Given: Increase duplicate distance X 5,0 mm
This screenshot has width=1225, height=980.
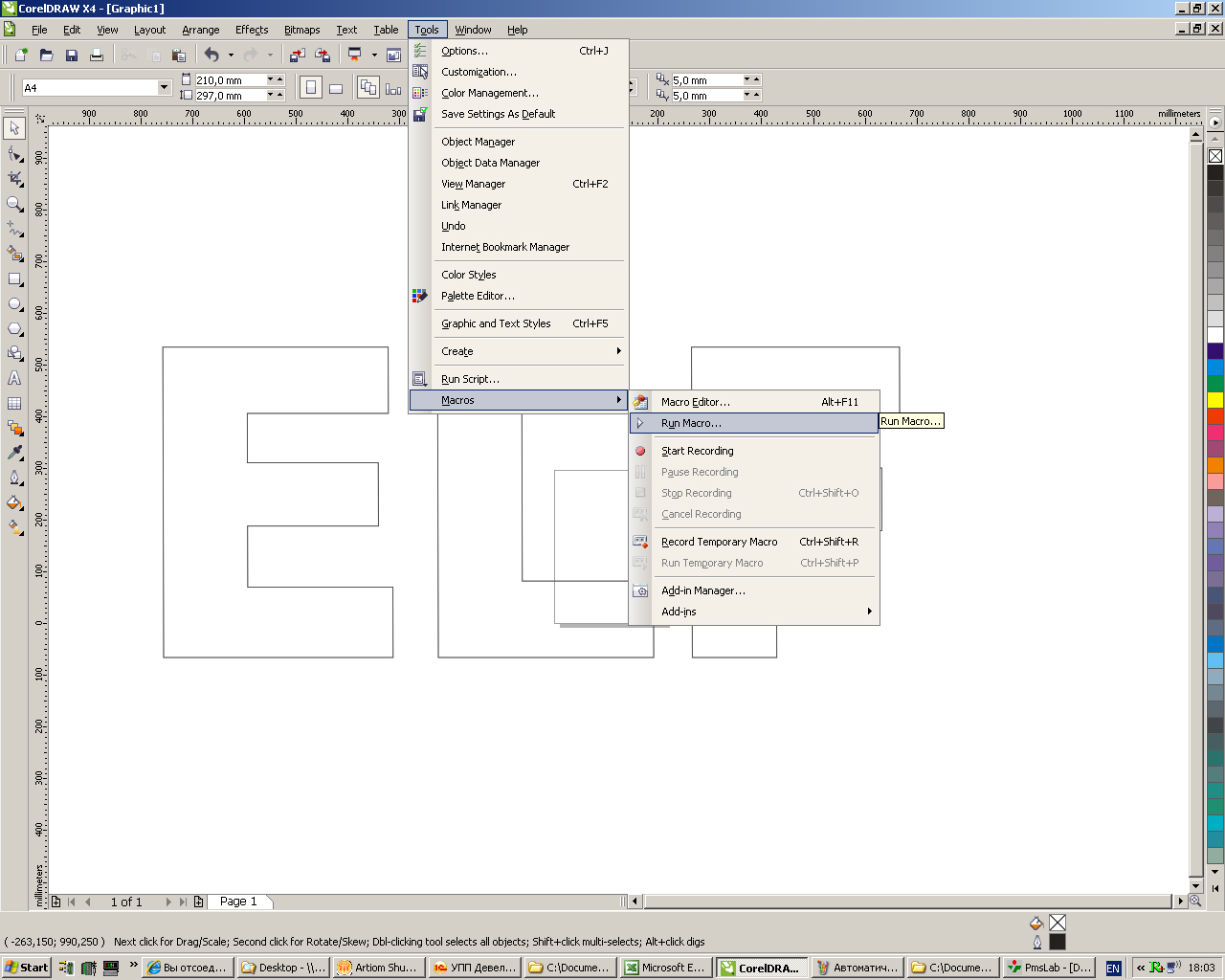Looking at the screenshot, I should 756,78.
